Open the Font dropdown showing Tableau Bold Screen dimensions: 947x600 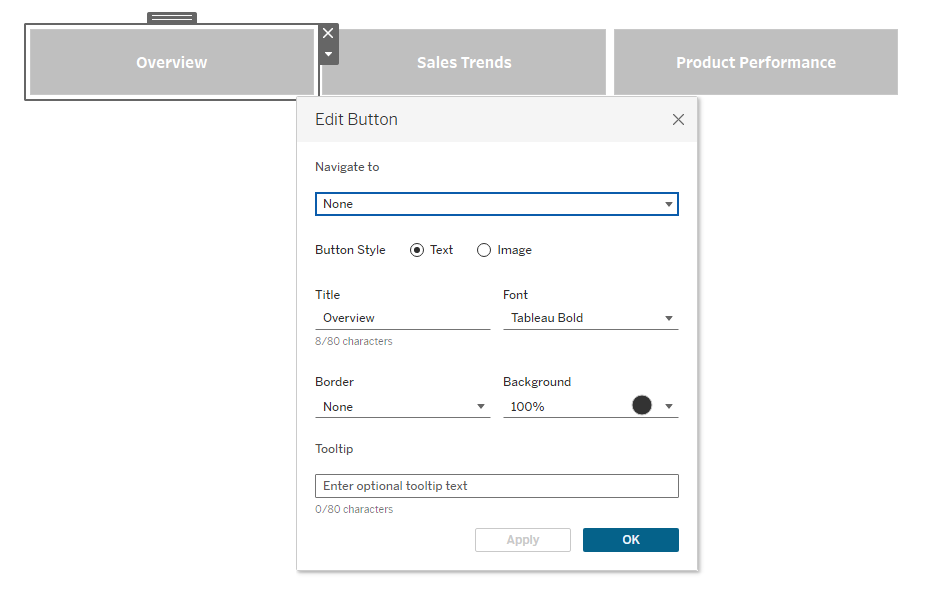pos(591,318)
